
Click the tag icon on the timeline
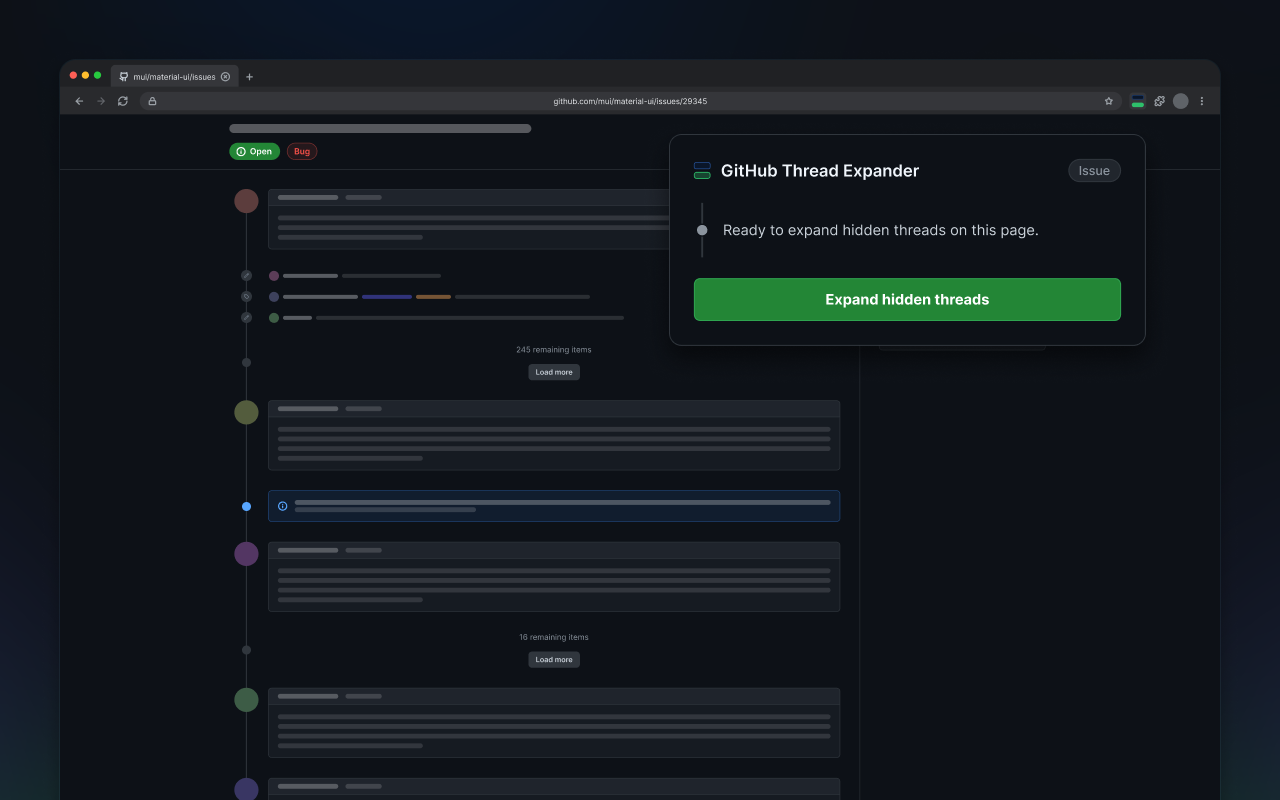click(246, 296)
